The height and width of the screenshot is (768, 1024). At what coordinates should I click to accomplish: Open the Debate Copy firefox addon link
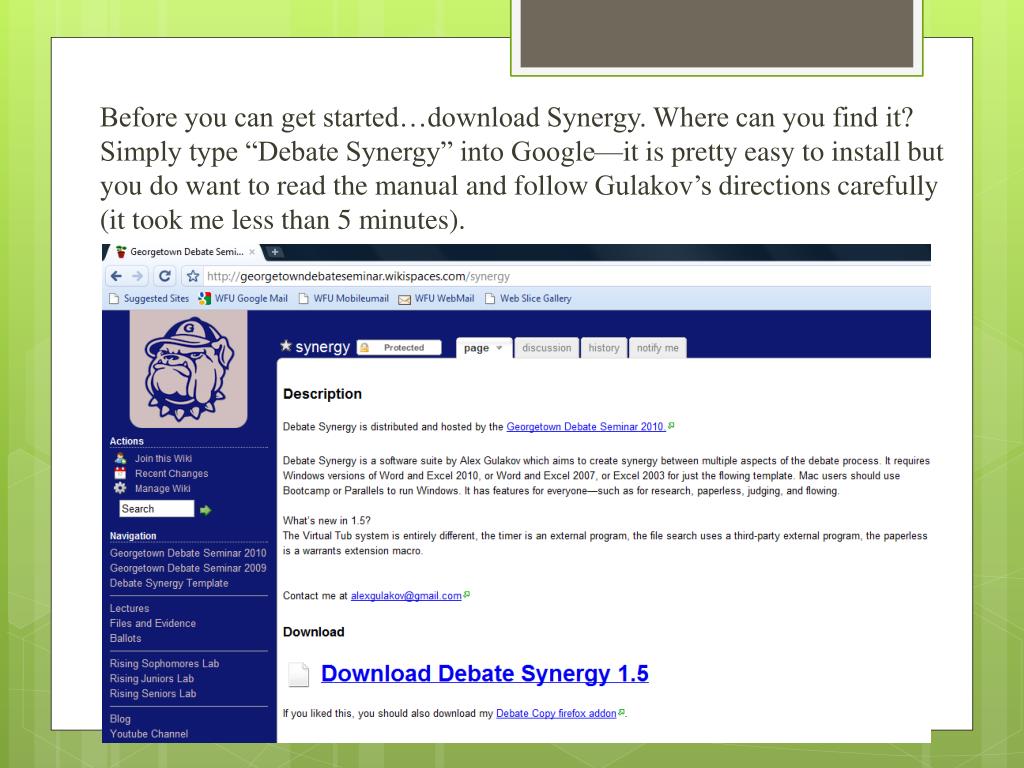[x=556, y=713]
